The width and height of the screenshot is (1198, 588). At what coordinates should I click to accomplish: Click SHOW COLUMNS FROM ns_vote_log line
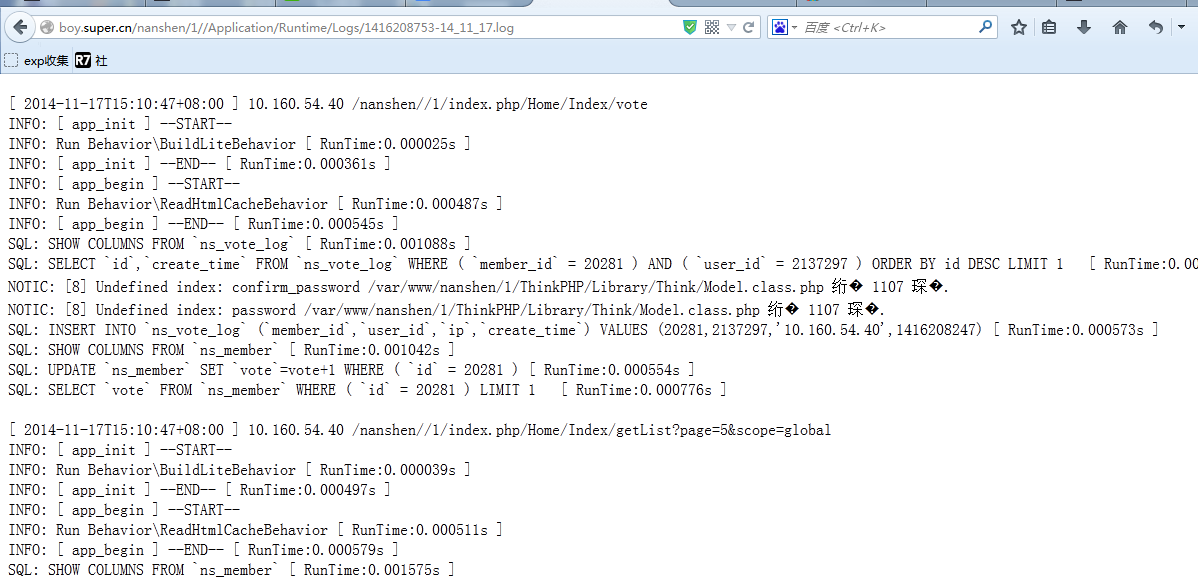(239, 244)
